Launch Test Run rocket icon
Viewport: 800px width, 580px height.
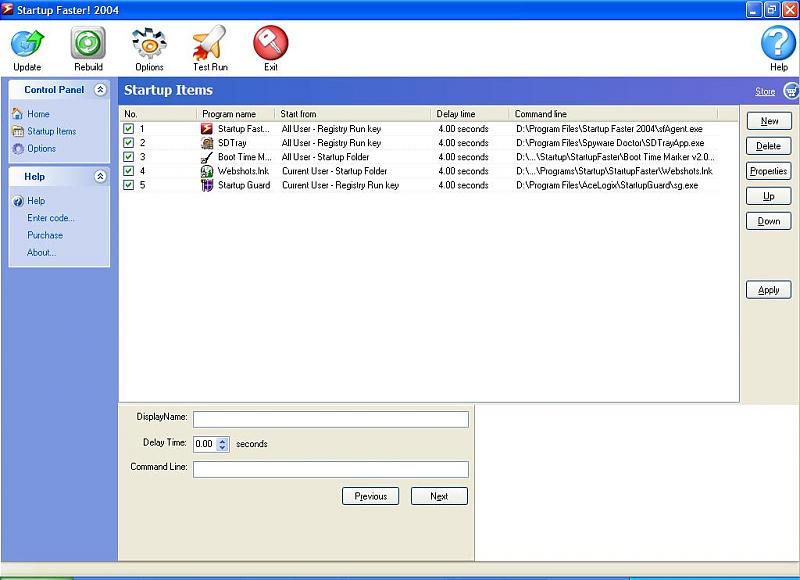click(x=210, y=43)
